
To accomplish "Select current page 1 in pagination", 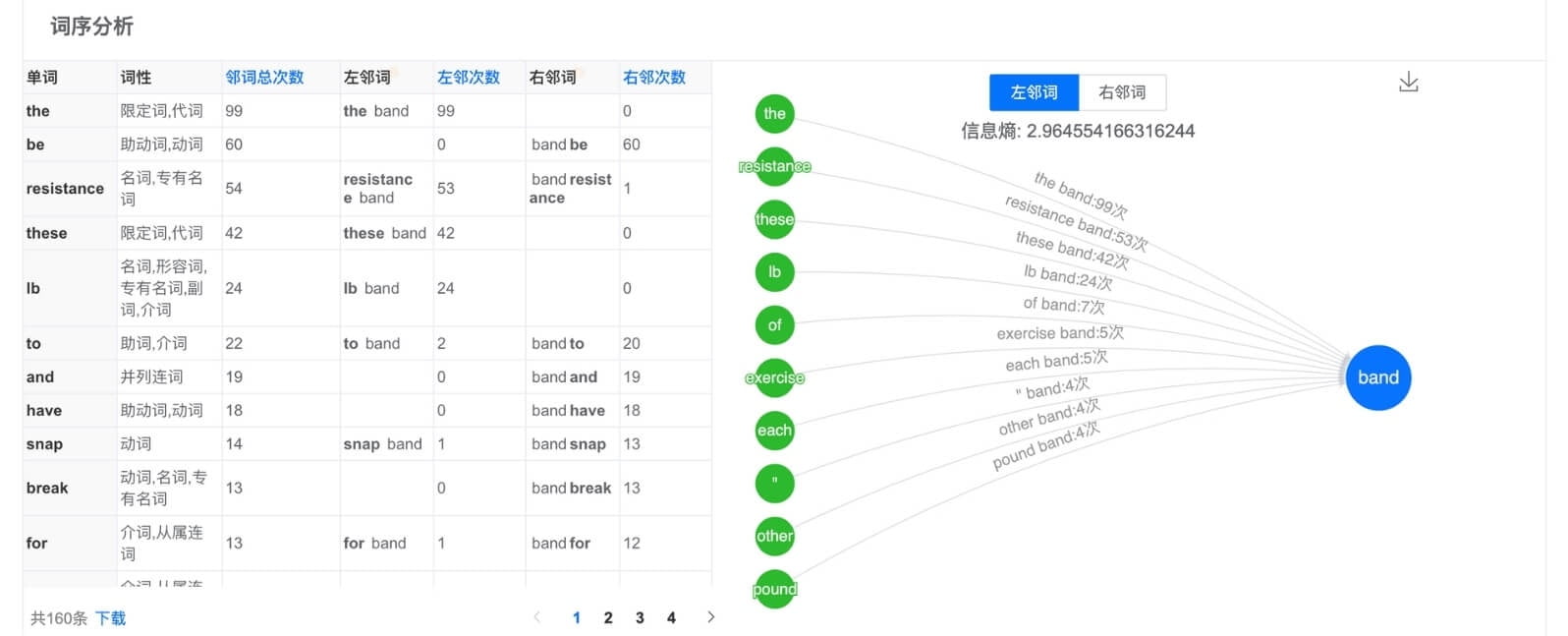I will pyautogui.click(x=577, y=617).
